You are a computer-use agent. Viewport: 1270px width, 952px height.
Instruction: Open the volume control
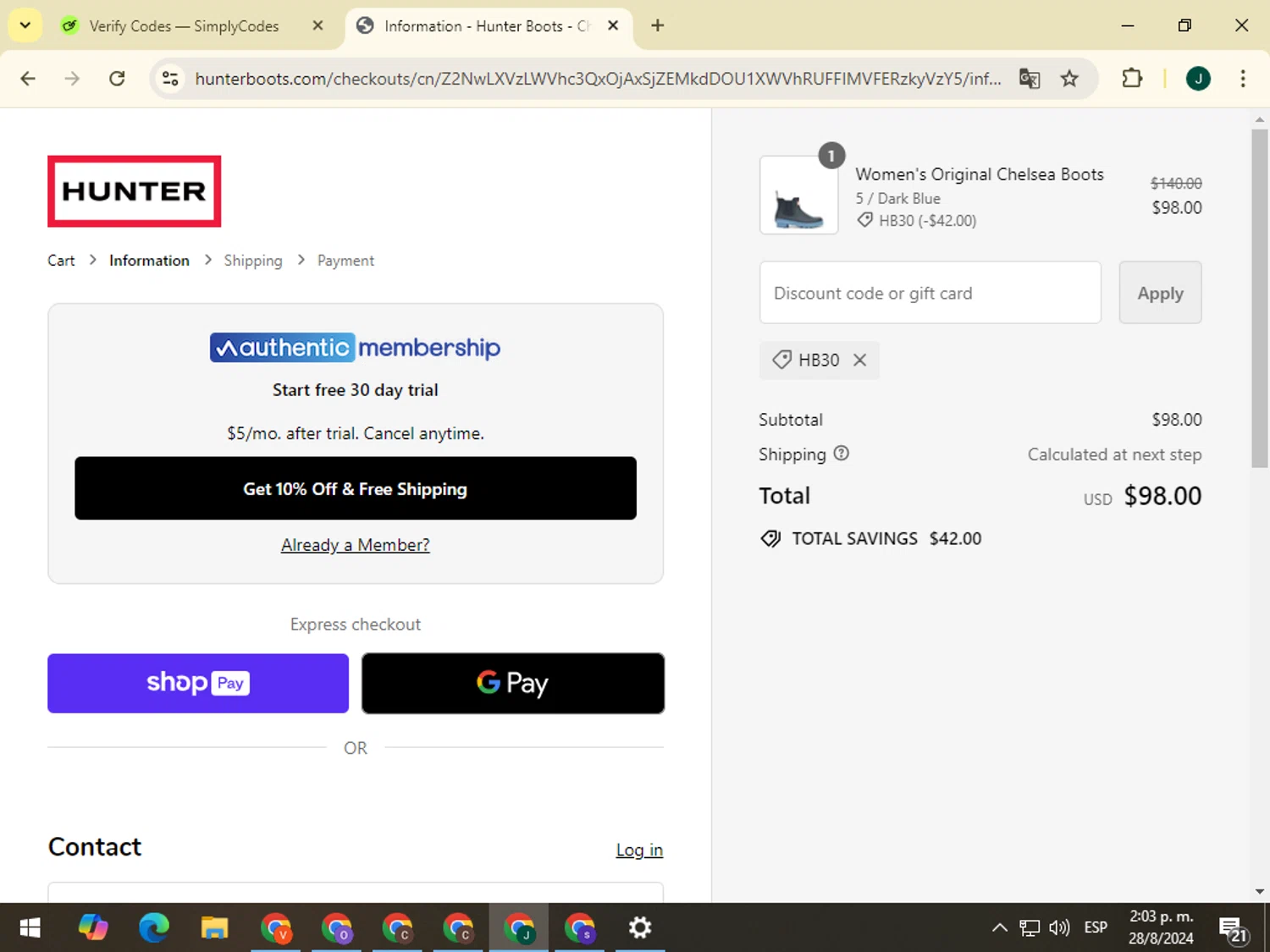[1059, 927]
